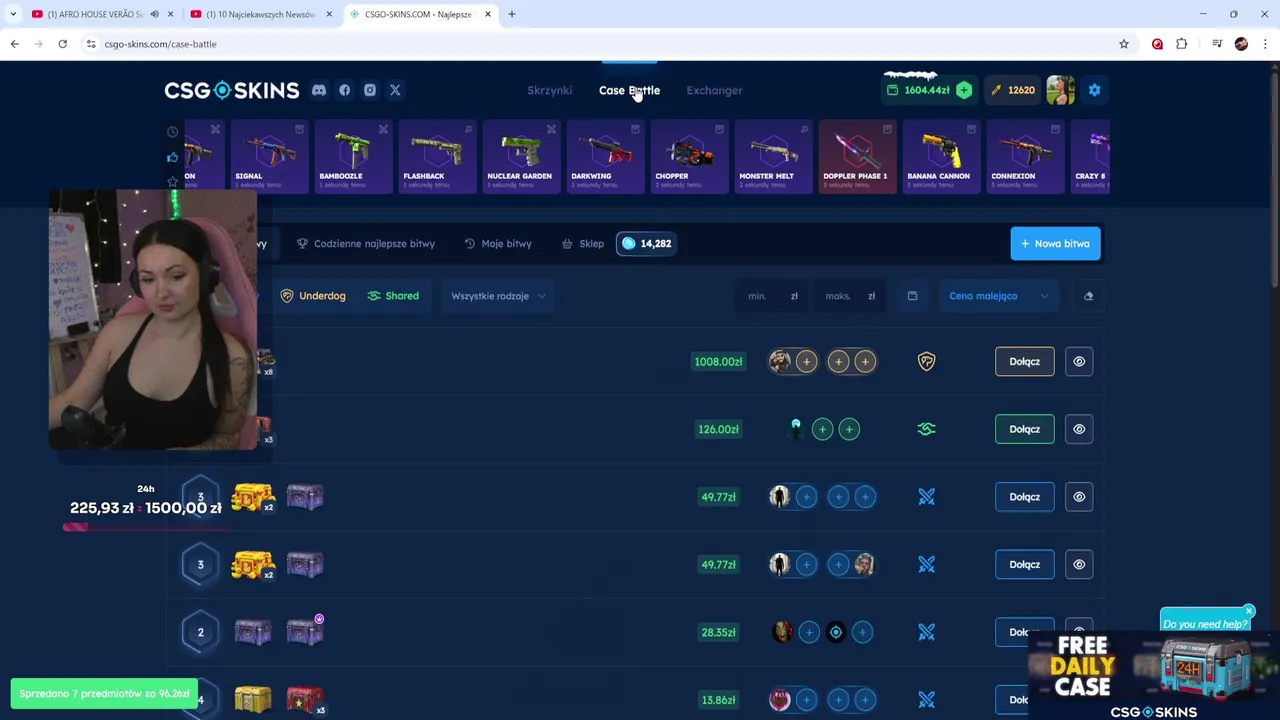Join the 1008.00zł battle with Dołącz

1024,361
